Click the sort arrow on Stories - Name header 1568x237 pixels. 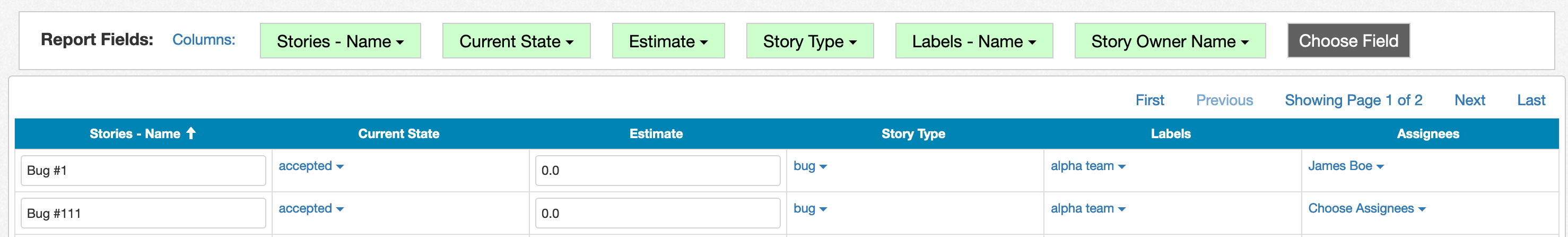click(190, 133)
